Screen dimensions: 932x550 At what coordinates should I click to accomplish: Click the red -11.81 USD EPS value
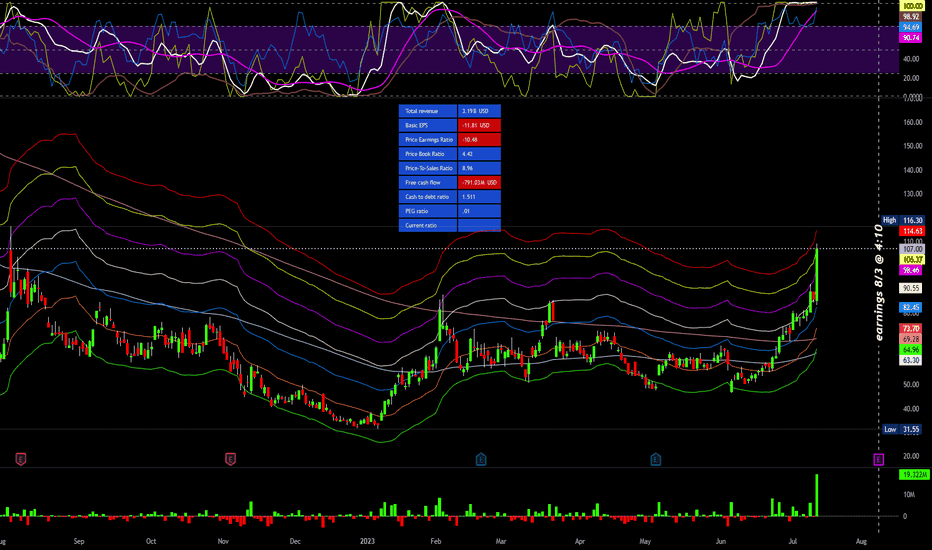point(479,125)
